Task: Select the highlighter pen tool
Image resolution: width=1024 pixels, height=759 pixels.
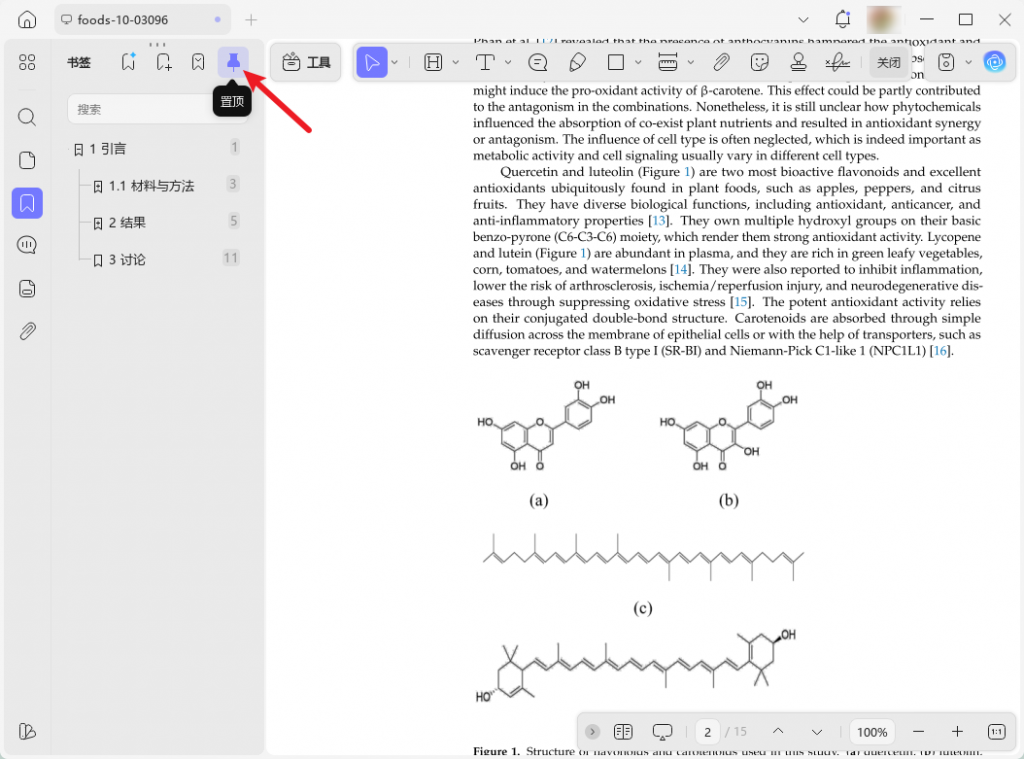Action: tap(577, 62)
